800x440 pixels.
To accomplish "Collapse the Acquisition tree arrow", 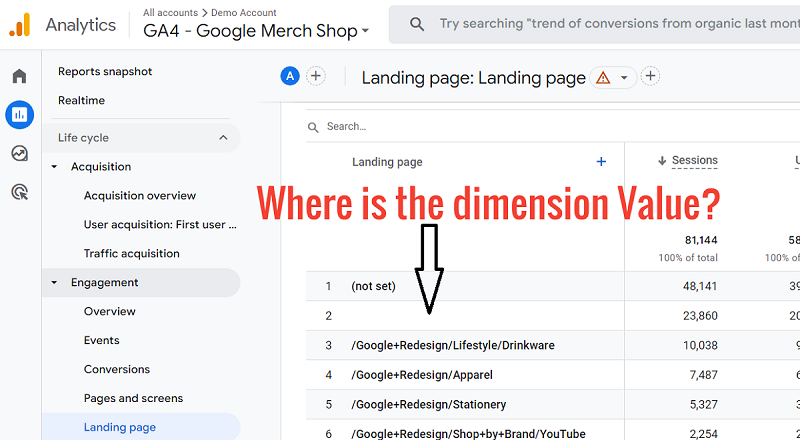I will [x=55, y=166].
